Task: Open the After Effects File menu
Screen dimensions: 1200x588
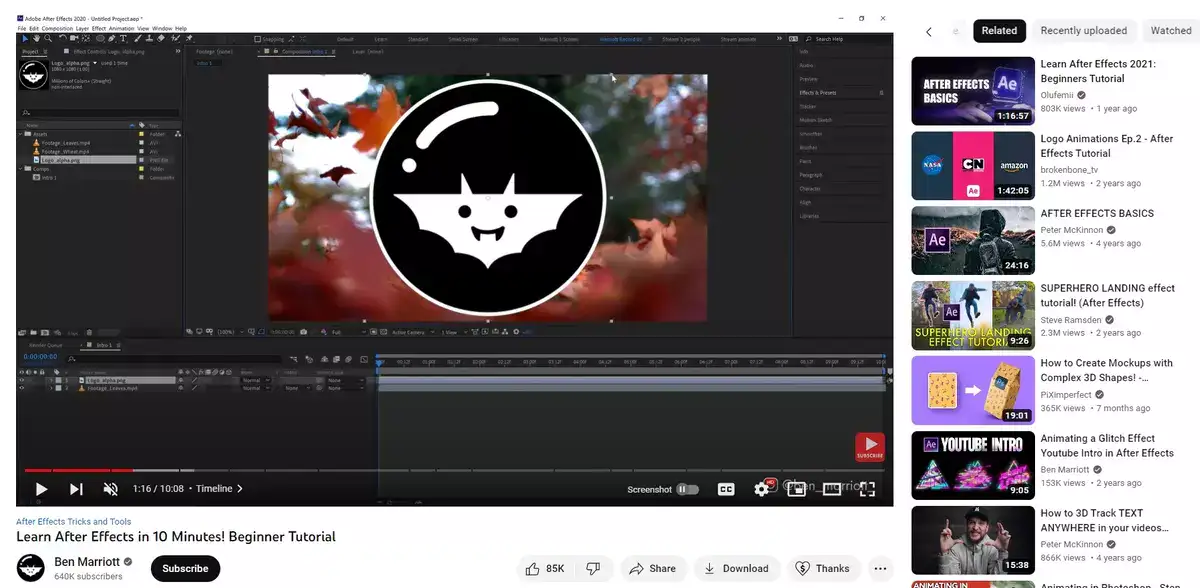Action: (x=22, y=28)
